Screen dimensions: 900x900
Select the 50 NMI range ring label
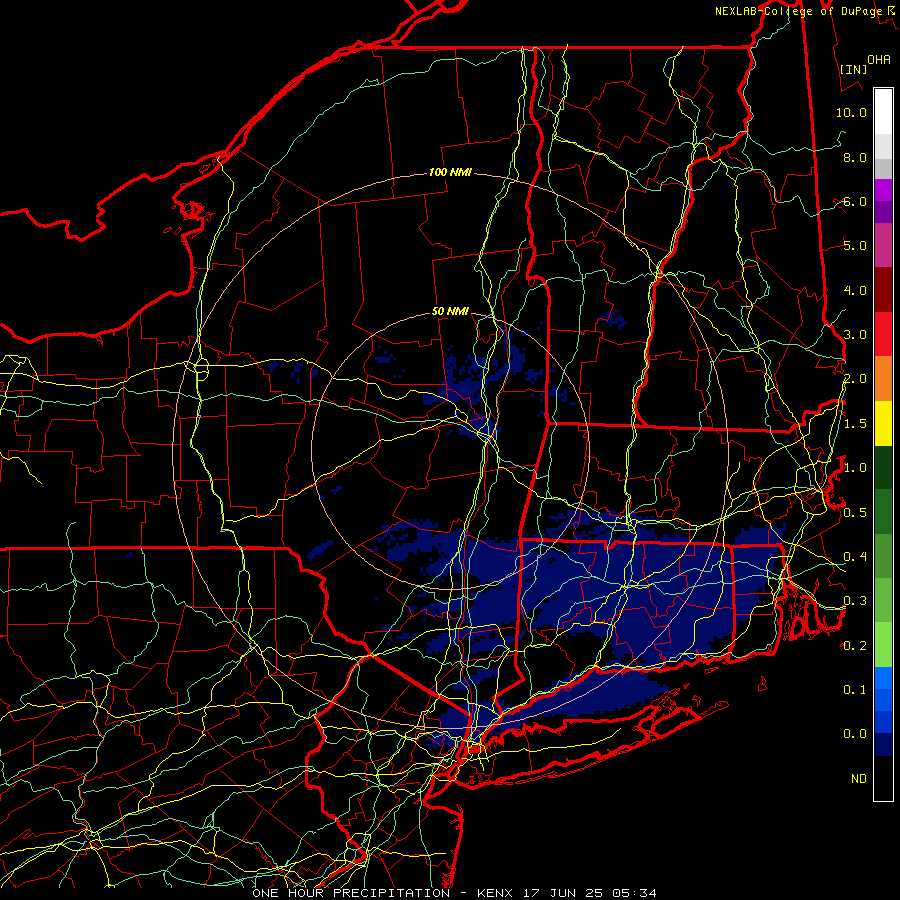(450, 311)
